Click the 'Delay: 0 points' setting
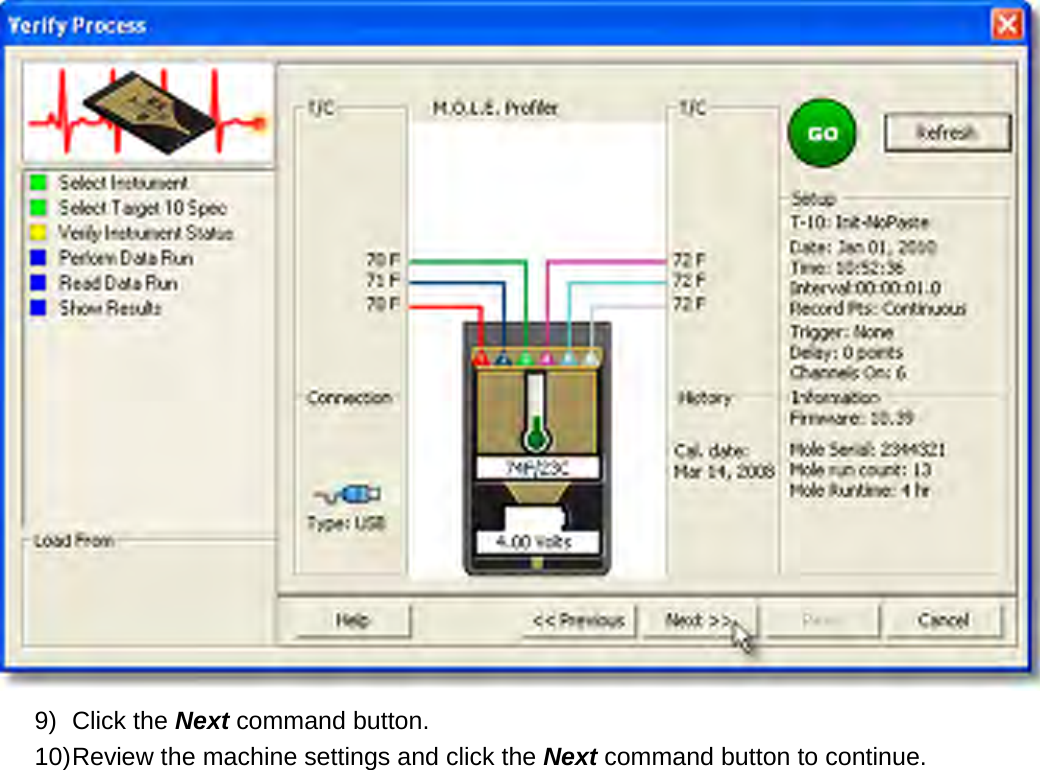This screenshot has height=770, width=1040. point(846,352)
